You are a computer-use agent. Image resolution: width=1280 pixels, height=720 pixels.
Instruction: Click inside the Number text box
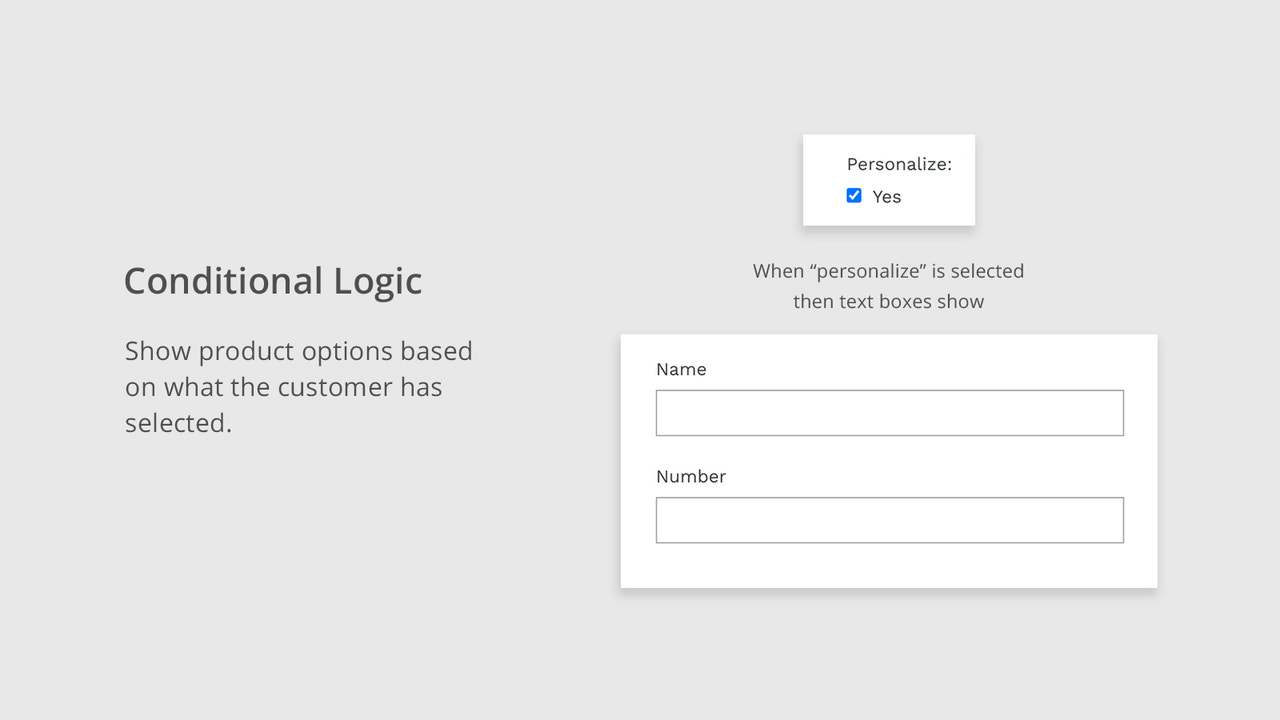point(889,519)
